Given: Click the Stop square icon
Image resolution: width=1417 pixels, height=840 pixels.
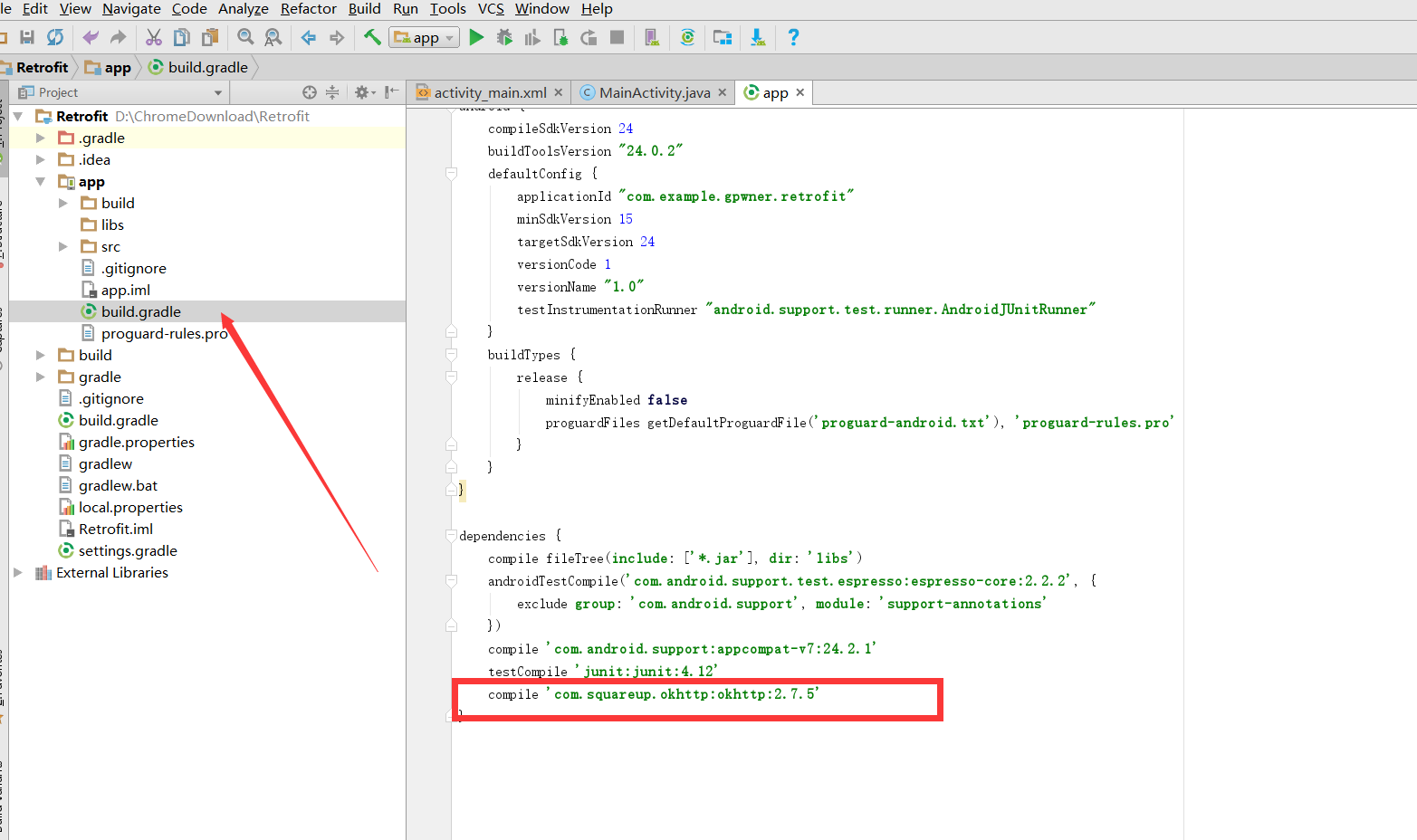Looking at the screenshot, I should click(x=618, y=37).
